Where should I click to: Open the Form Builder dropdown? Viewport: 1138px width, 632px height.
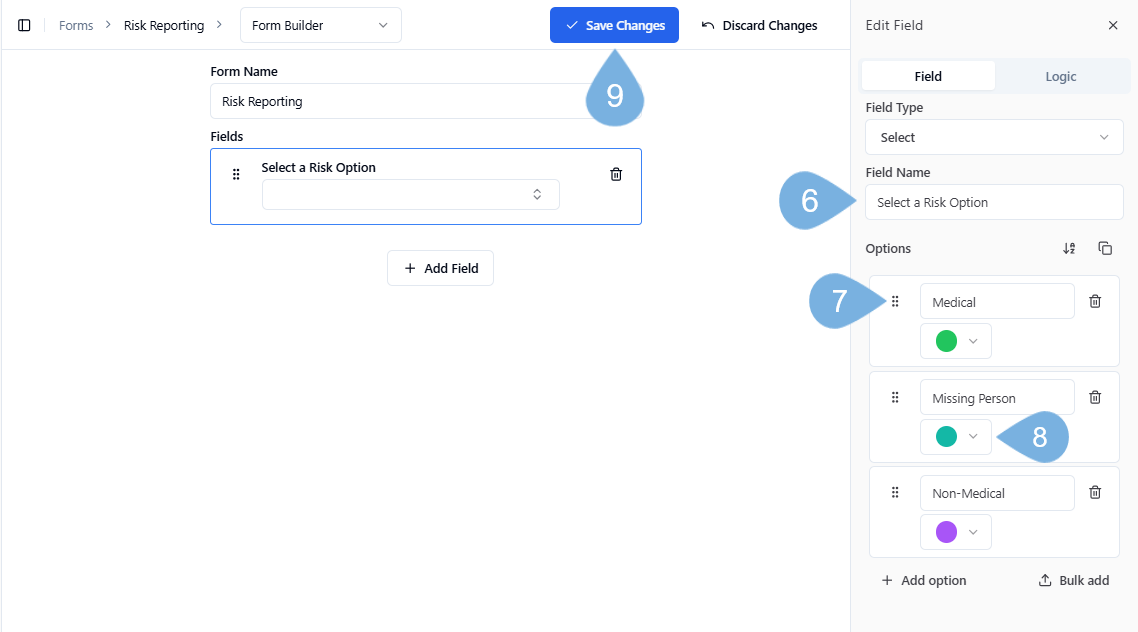point(320,25)
